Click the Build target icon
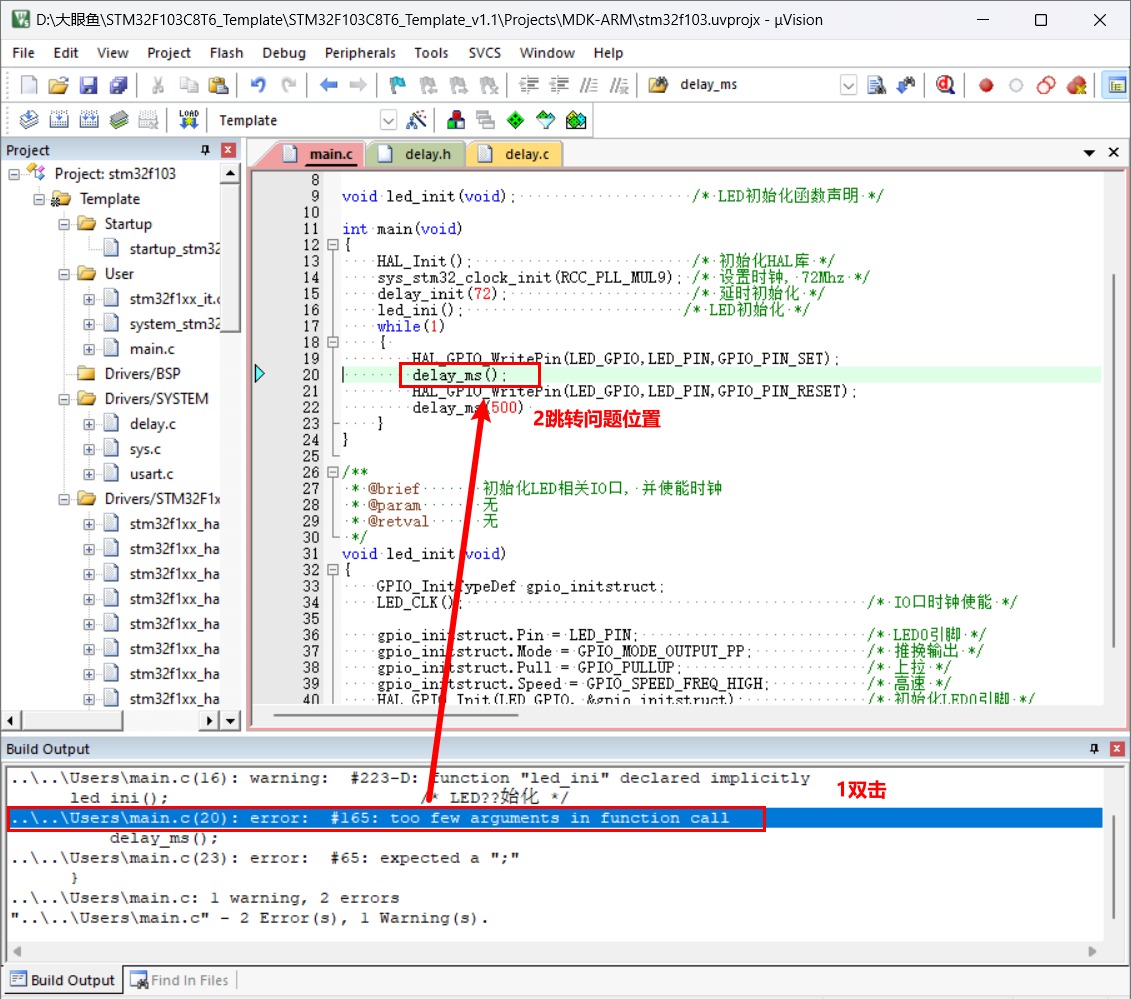Viewport: 1131px width, 999px height. (58, 120)
